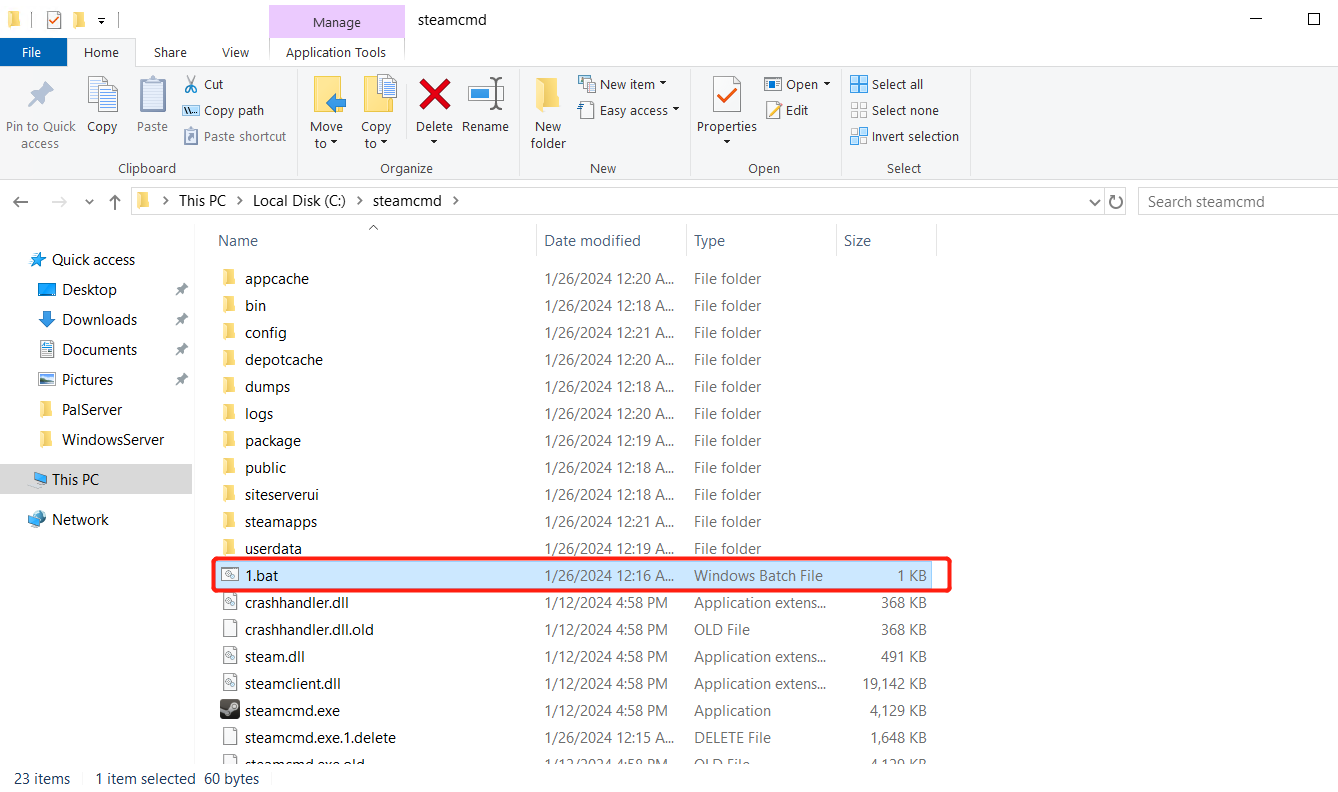Click the Properties icon

[727, 95]
